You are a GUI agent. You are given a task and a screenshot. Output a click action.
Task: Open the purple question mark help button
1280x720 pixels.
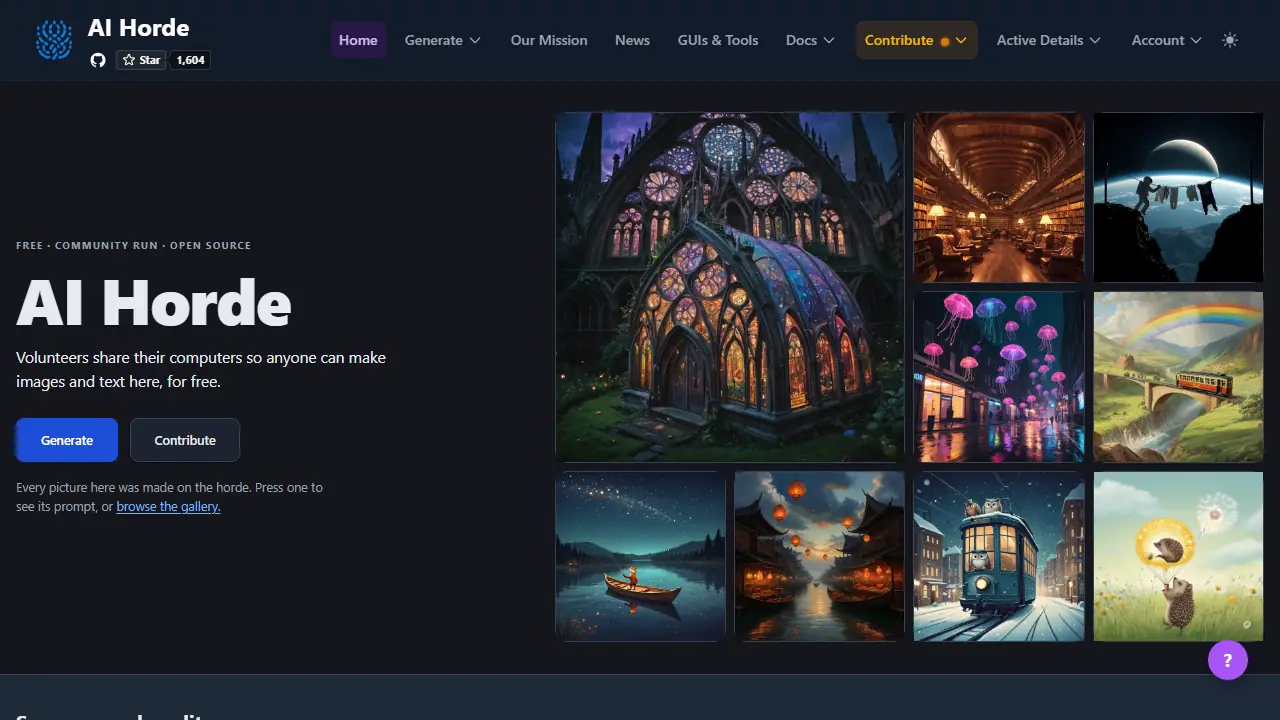(1228, 660)
